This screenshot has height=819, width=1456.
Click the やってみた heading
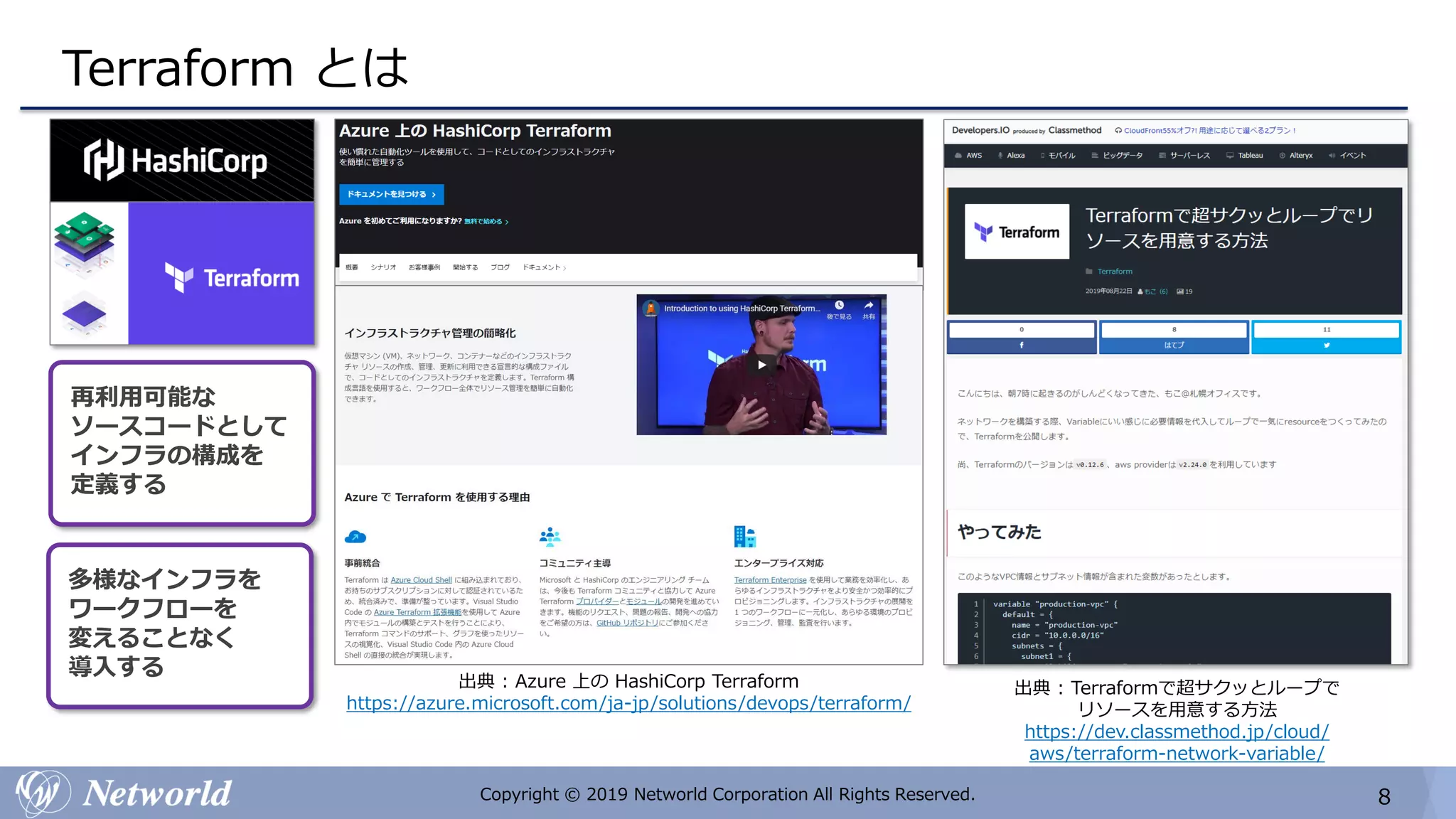pos(999,532)
